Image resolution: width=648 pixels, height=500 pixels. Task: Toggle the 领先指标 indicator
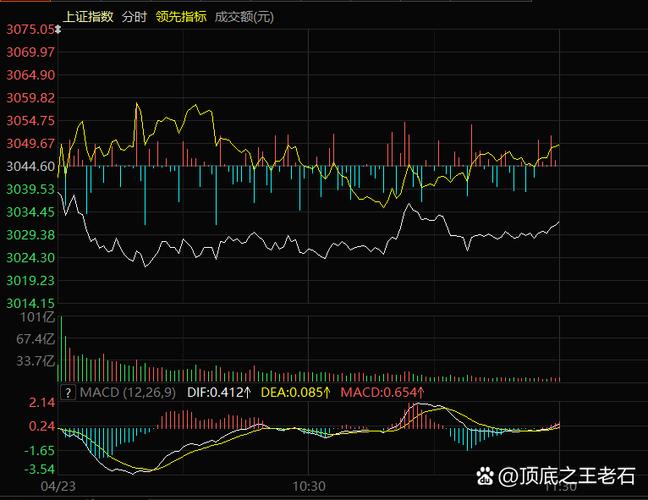coord(181,17)
